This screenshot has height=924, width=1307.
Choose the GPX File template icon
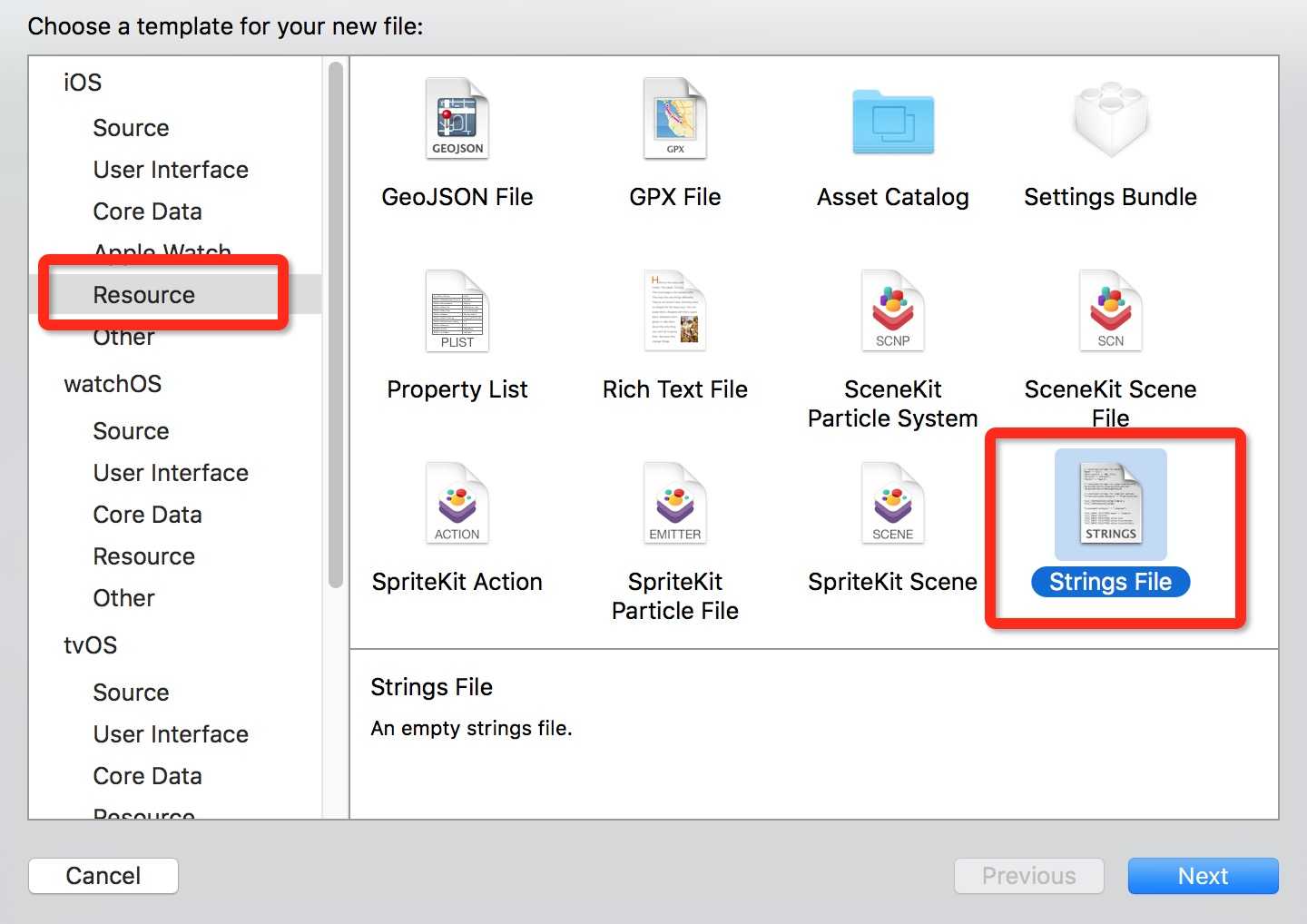674,120
